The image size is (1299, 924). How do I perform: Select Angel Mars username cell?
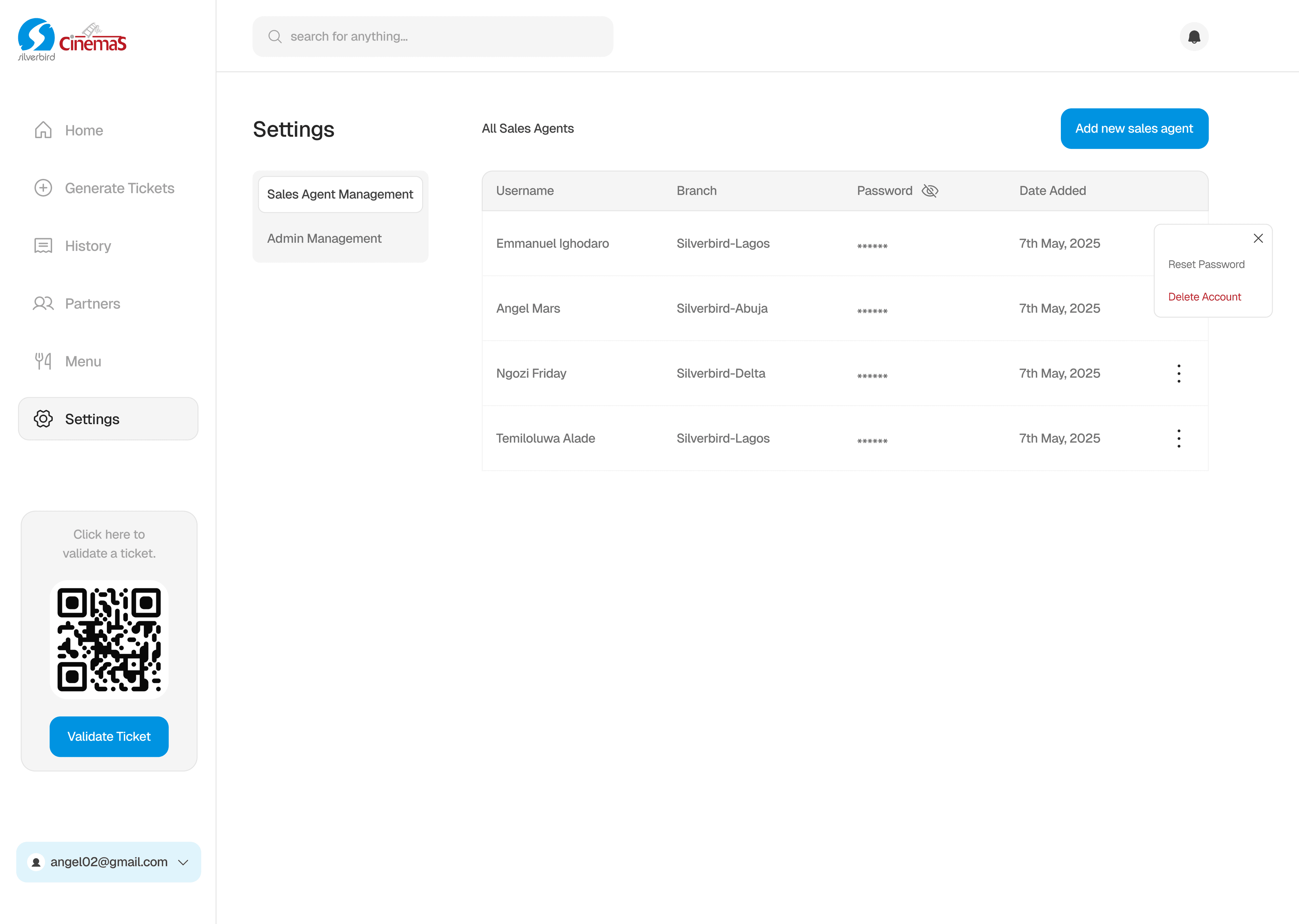click(x=528, y=308)
